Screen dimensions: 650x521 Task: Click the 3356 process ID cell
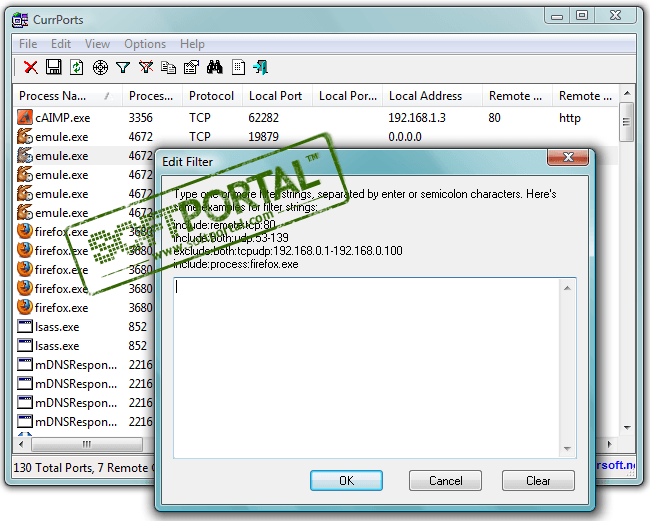click(x=141, y=118)
